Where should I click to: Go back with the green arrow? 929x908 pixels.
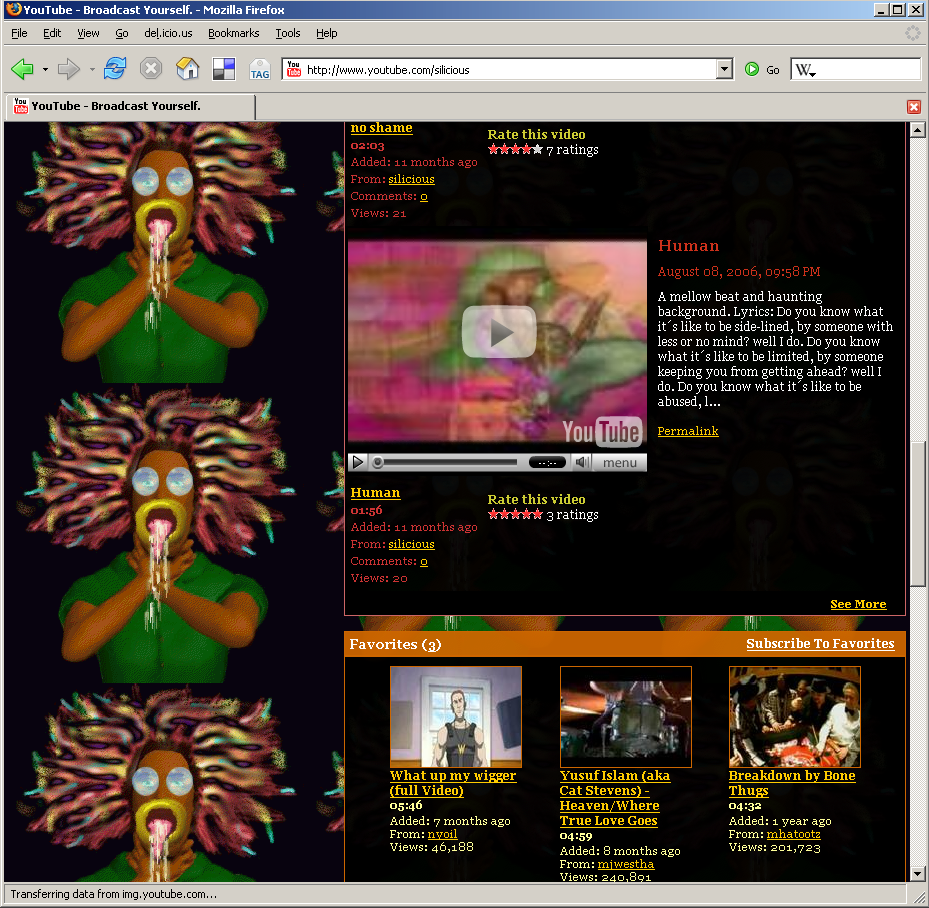pyautogui.click(x=23, y=69)
